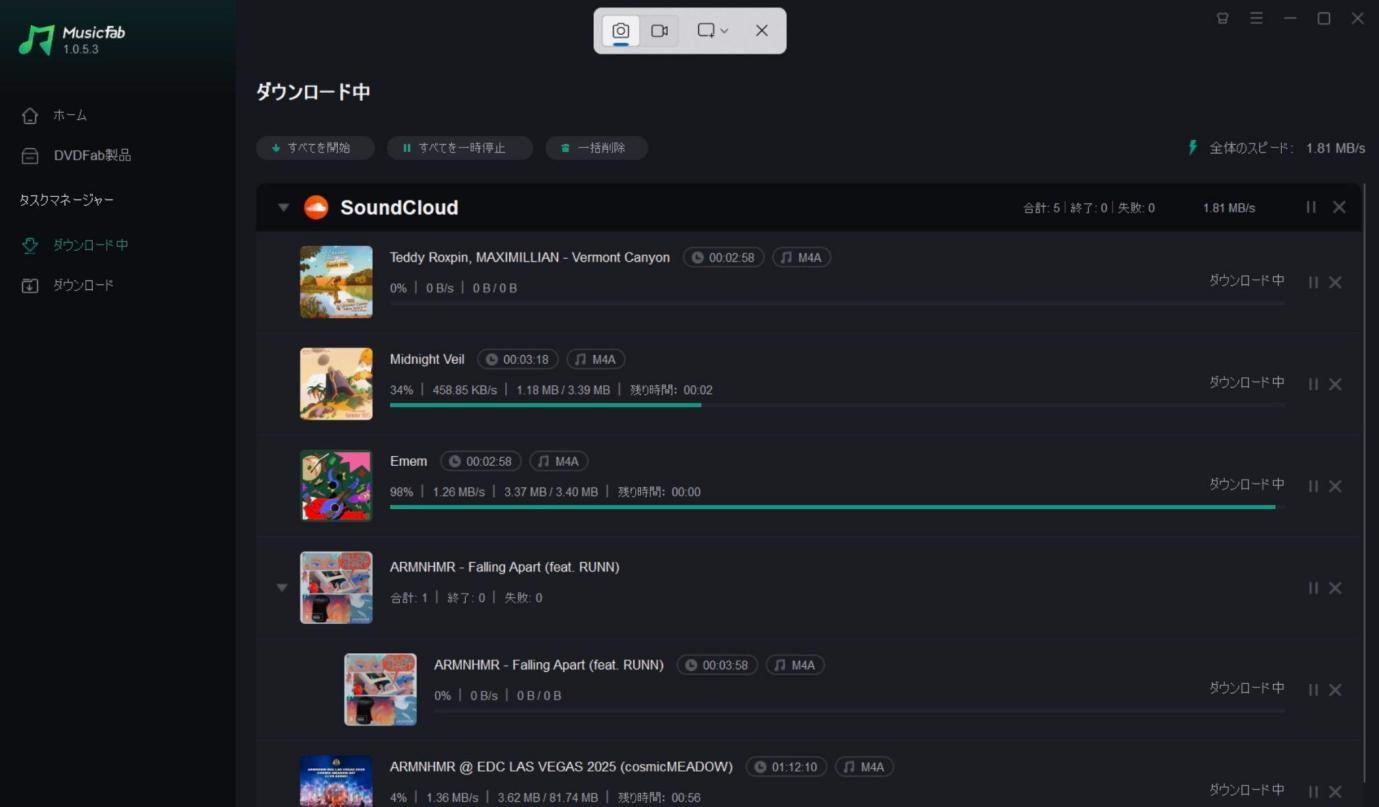Screen dimensions: 1379x807
Task: Click the 合計: 5 summary text
Action: click(1041, 208)
